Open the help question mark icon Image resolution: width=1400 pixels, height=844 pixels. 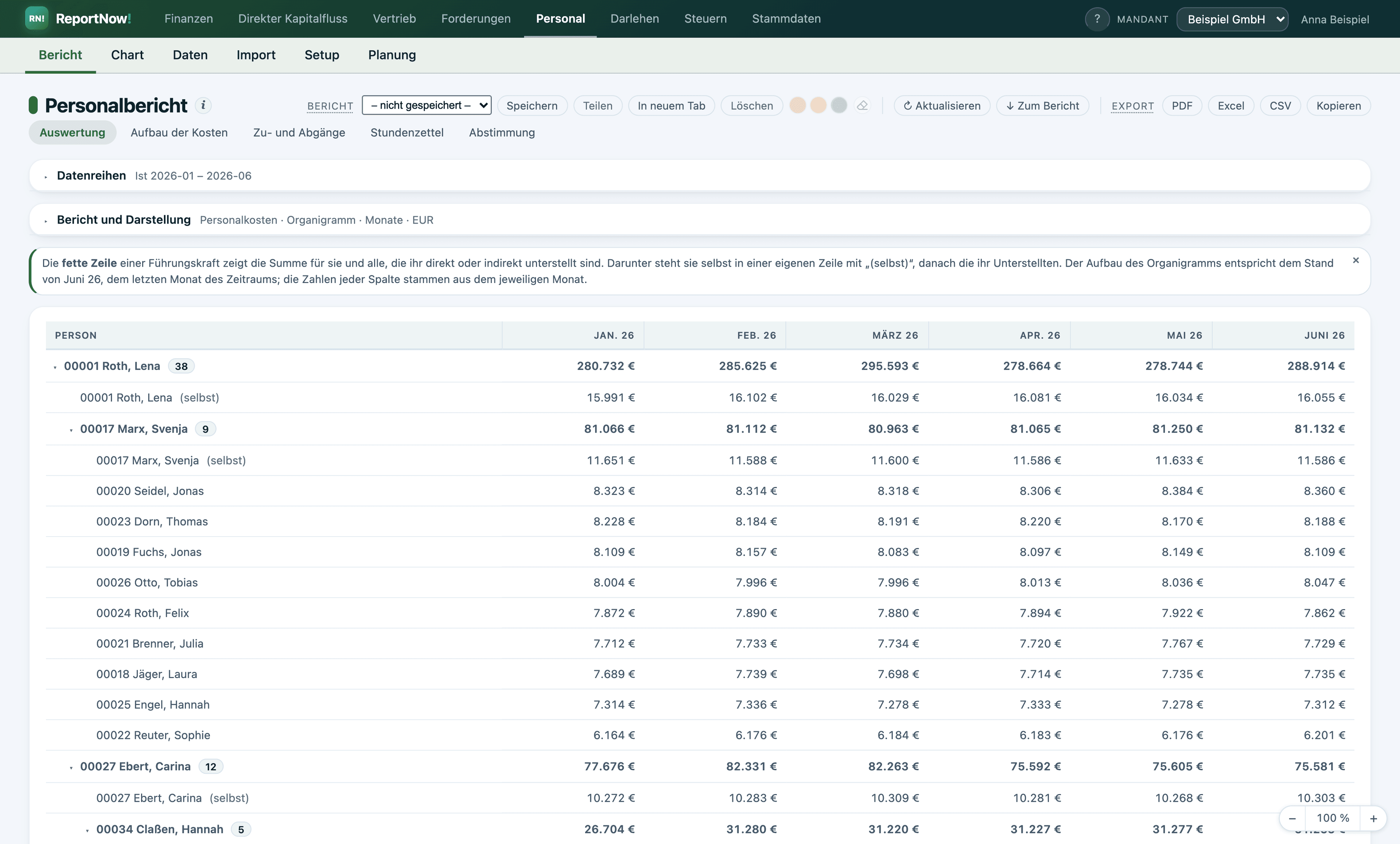pyautogui.click(x=1097, y=19)
